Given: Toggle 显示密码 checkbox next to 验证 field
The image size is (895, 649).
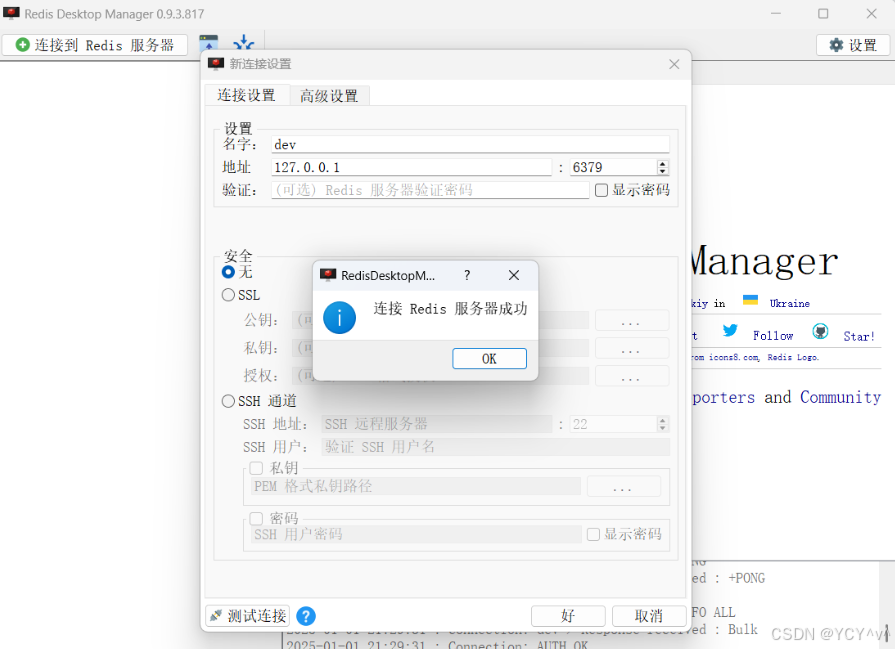Looking at the screenshot, I should 601,190.
